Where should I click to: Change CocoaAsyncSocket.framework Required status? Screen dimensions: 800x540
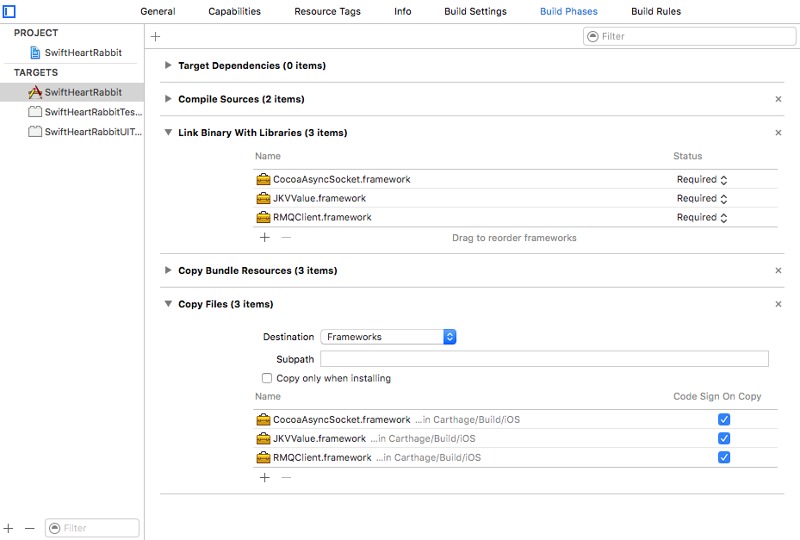[701, 180]
